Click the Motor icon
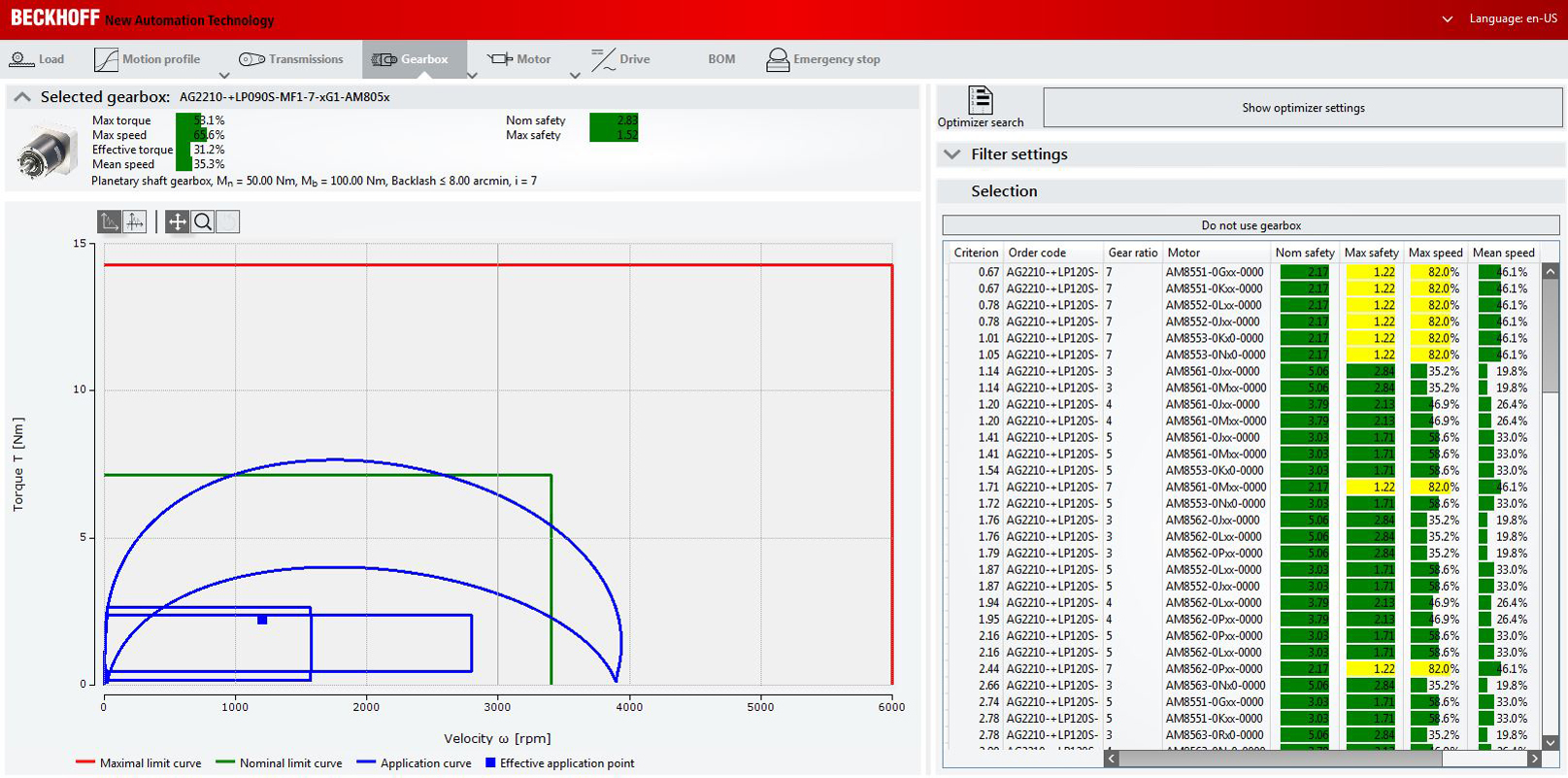This screenshot has height=778, width=1568. pos(500,59)
